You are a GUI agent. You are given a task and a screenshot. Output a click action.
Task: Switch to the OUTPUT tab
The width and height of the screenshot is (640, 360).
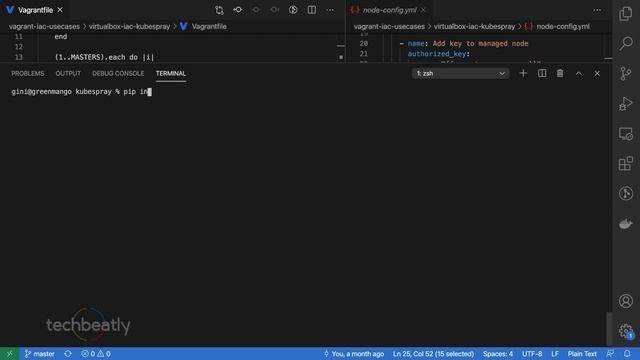click(68, 73)
